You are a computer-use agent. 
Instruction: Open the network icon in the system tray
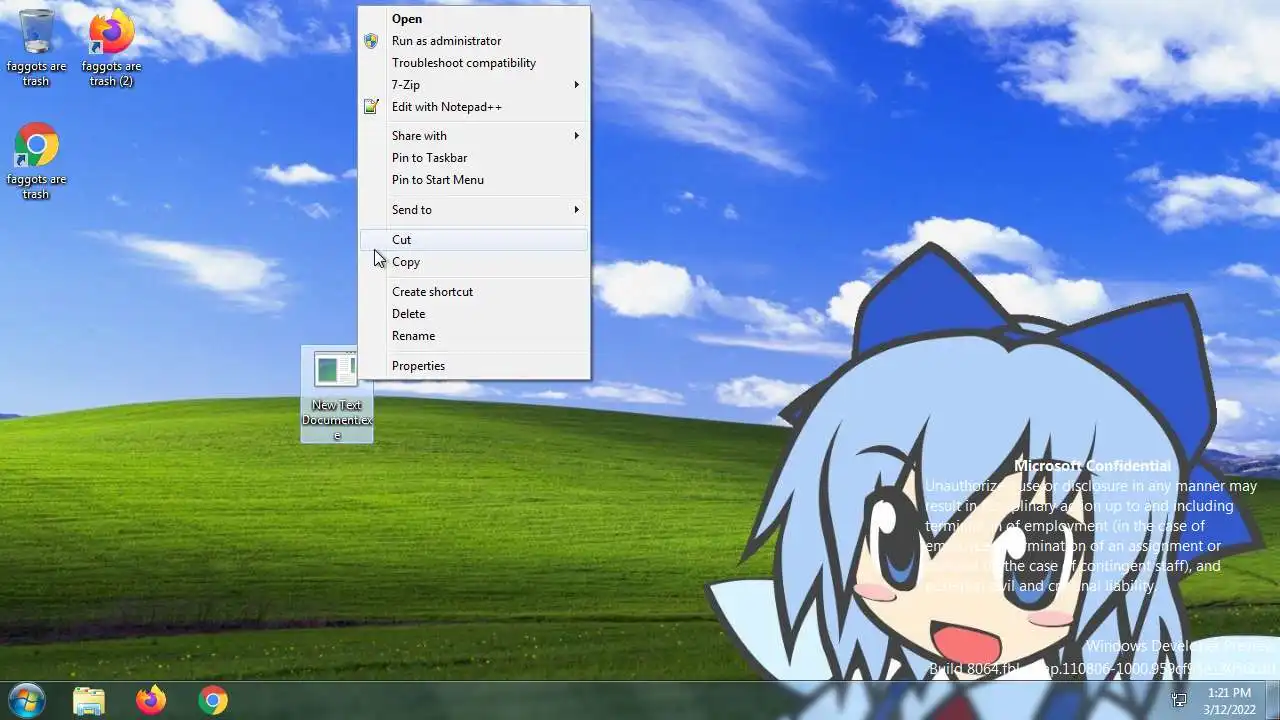[x=1179, y=700]
